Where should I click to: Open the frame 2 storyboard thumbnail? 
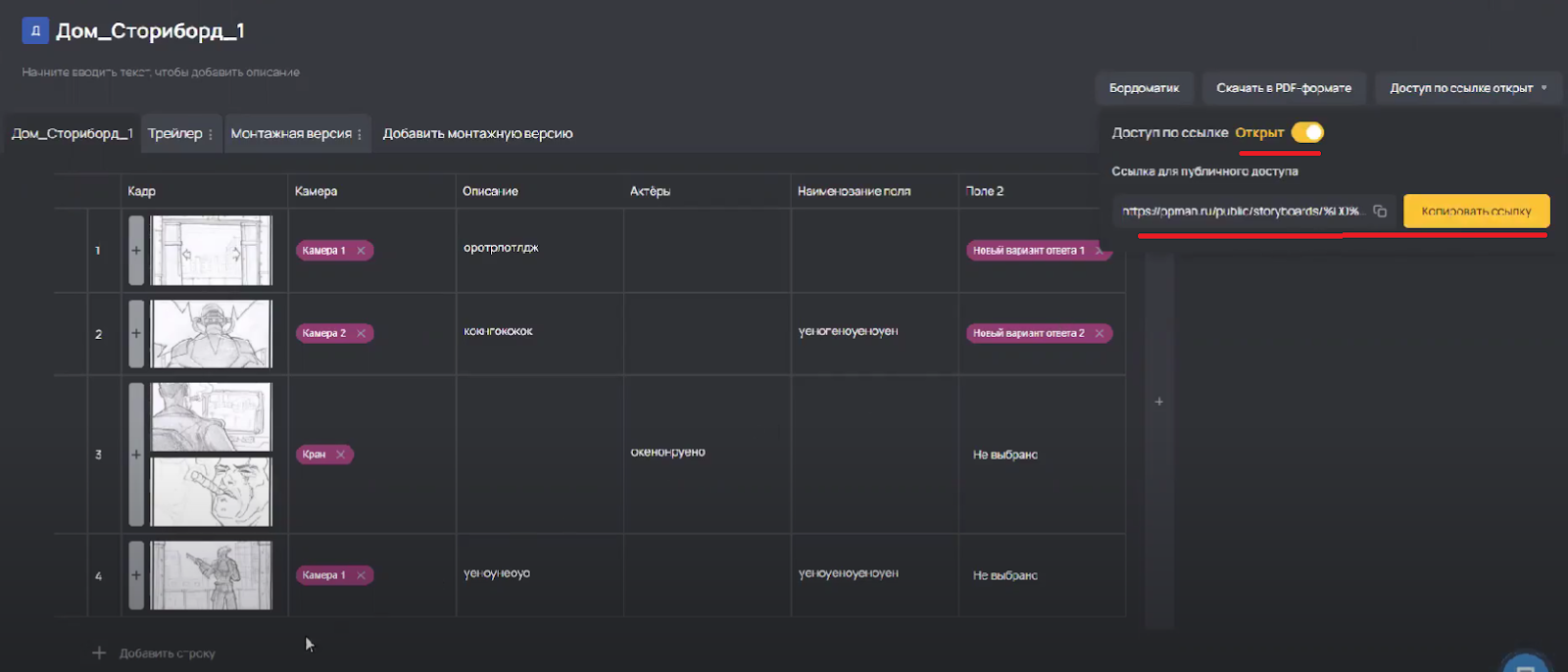211,334
